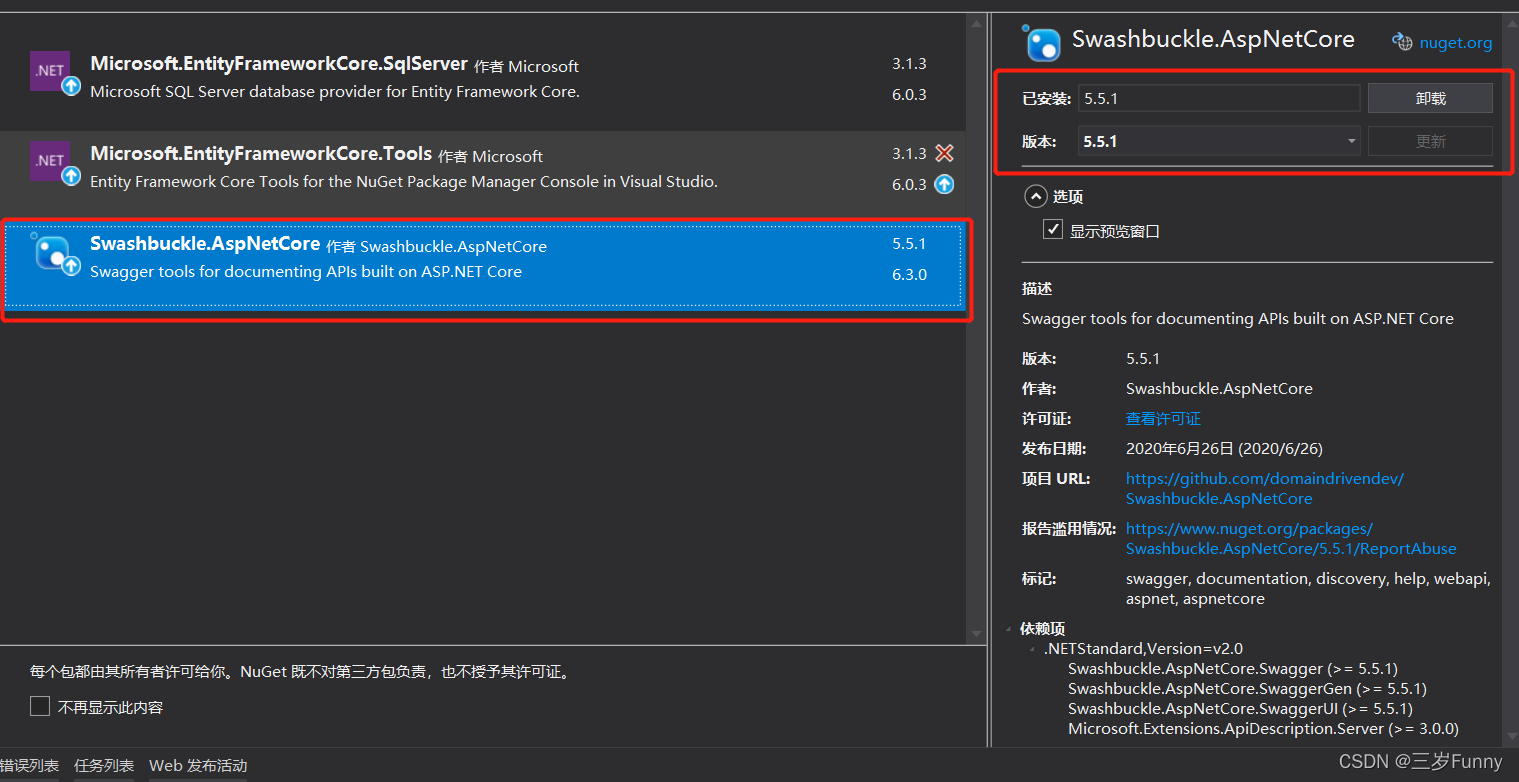The height and width of the screenshot is (782, 1519).
Task: Click version 6.3.0 in the Swashbuckle row
Action: (909, 274)
